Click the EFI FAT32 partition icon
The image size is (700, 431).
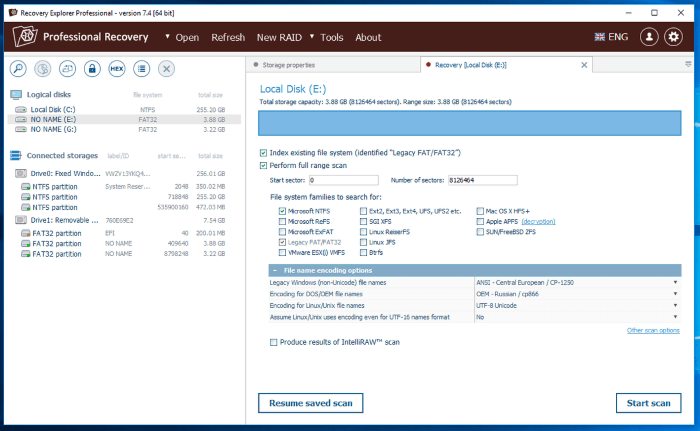(25, 233)
